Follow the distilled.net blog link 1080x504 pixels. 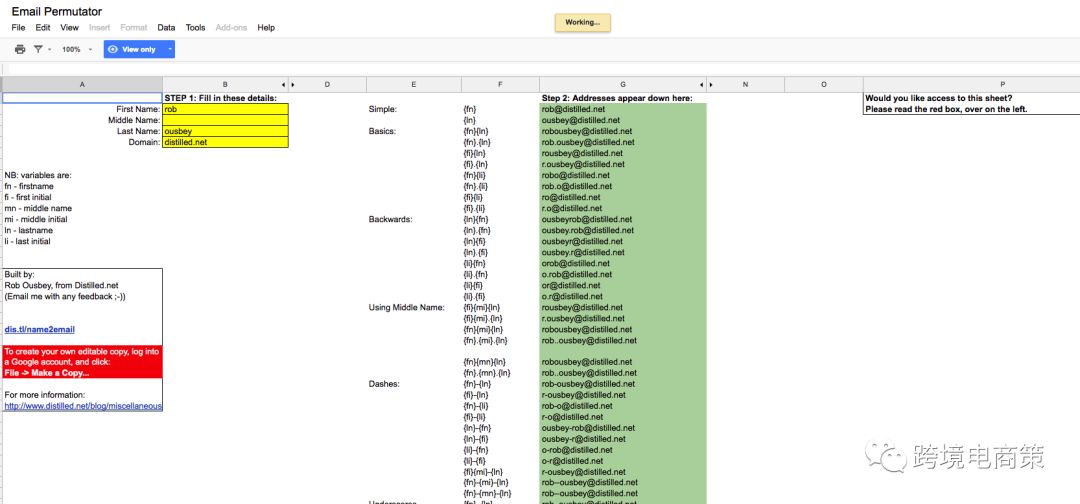coord(82,406)
